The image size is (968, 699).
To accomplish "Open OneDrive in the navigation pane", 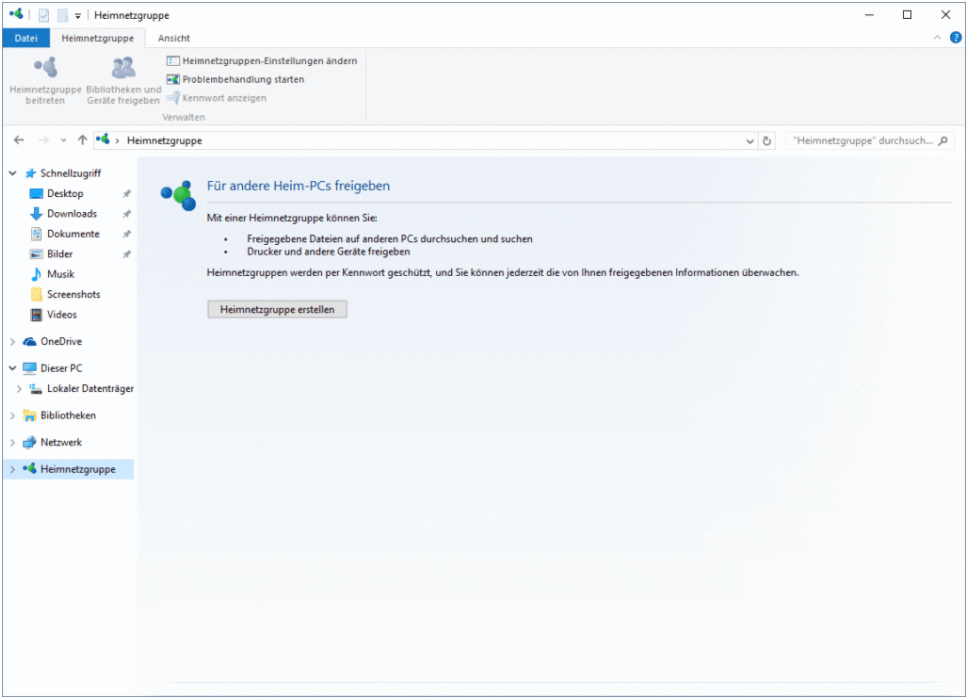I will point(61,342).
